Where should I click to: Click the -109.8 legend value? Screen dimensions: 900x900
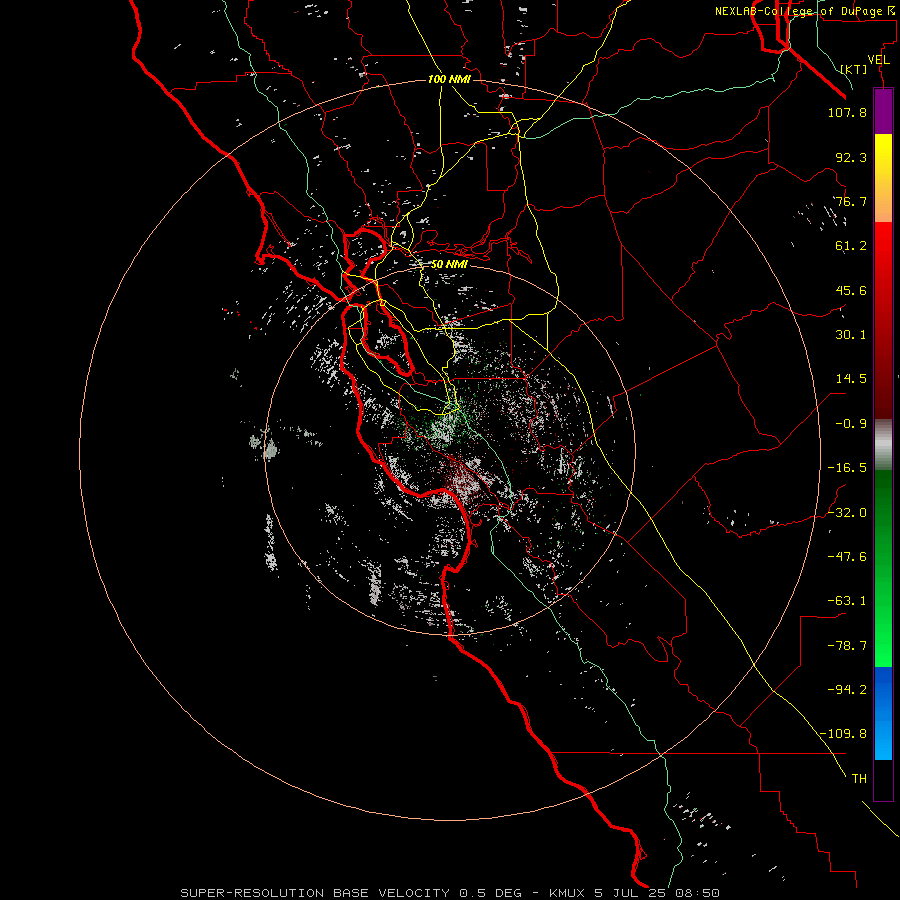pyautogui.click(x=843, y=734)
